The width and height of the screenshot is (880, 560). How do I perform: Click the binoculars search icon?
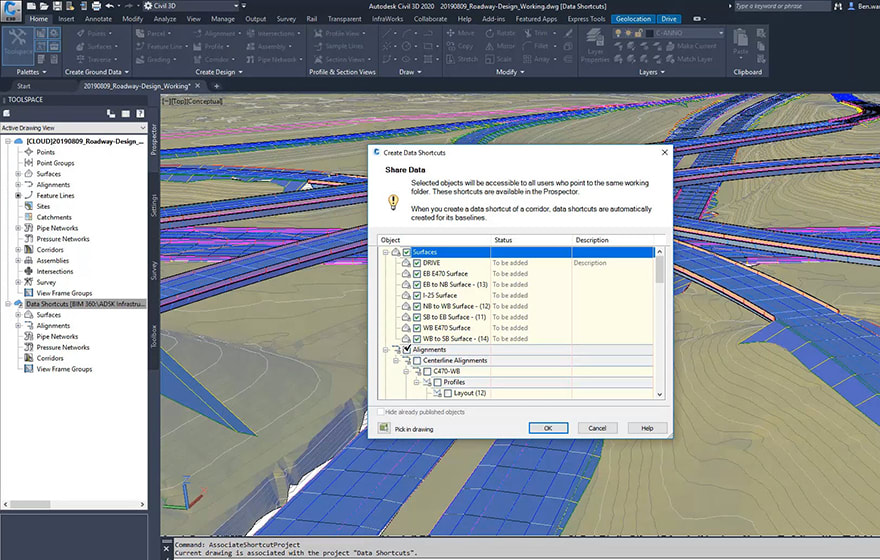tap(838, 6)
